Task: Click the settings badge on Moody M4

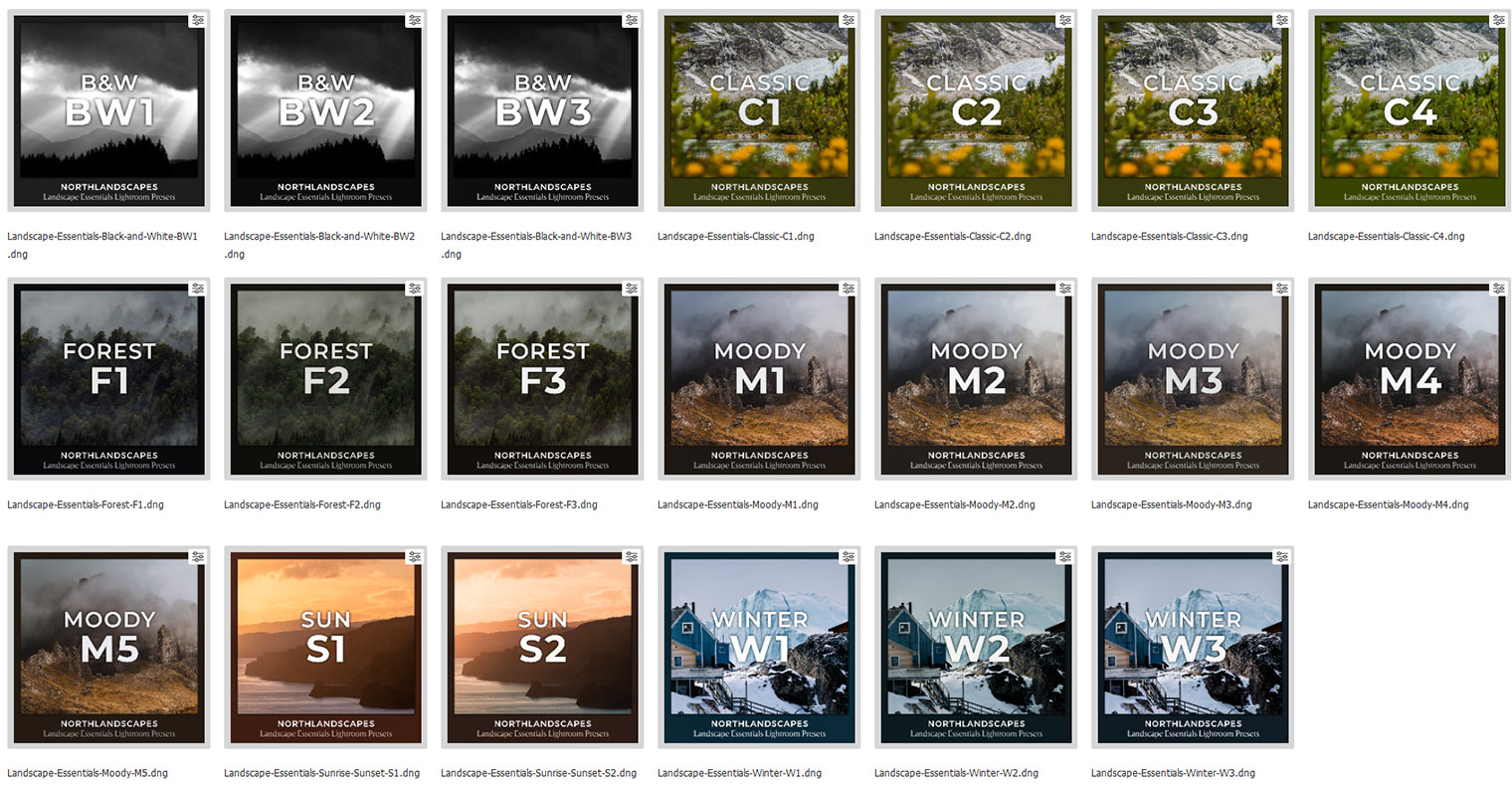Action: point(1497,288)
